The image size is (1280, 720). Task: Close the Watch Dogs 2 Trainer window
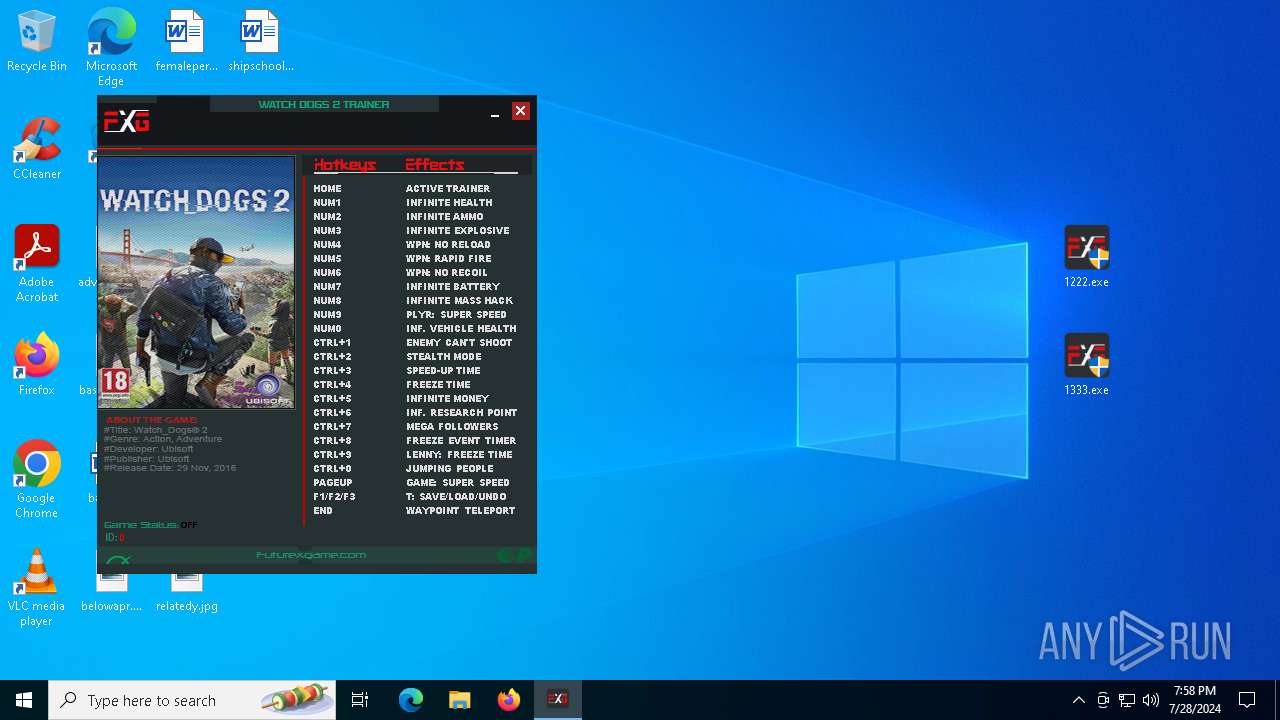pyautogui.click(x=520, y=111)
